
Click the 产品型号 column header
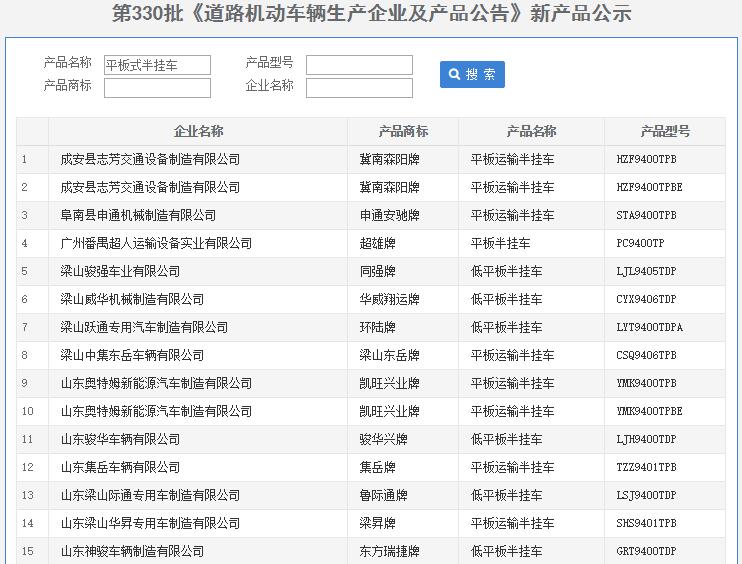(665, 132)
